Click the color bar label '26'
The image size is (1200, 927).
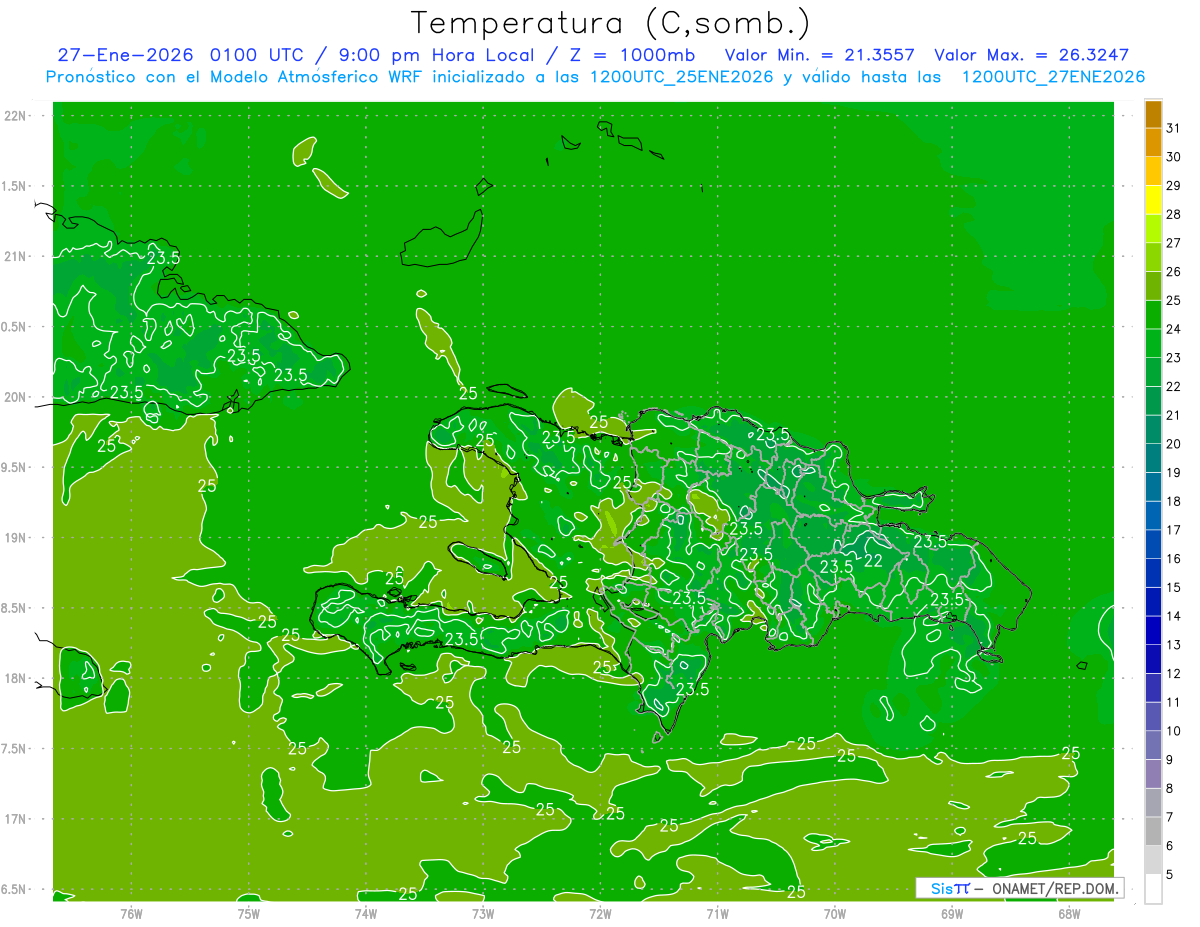pyautogui.click(x=1174, y=272)
